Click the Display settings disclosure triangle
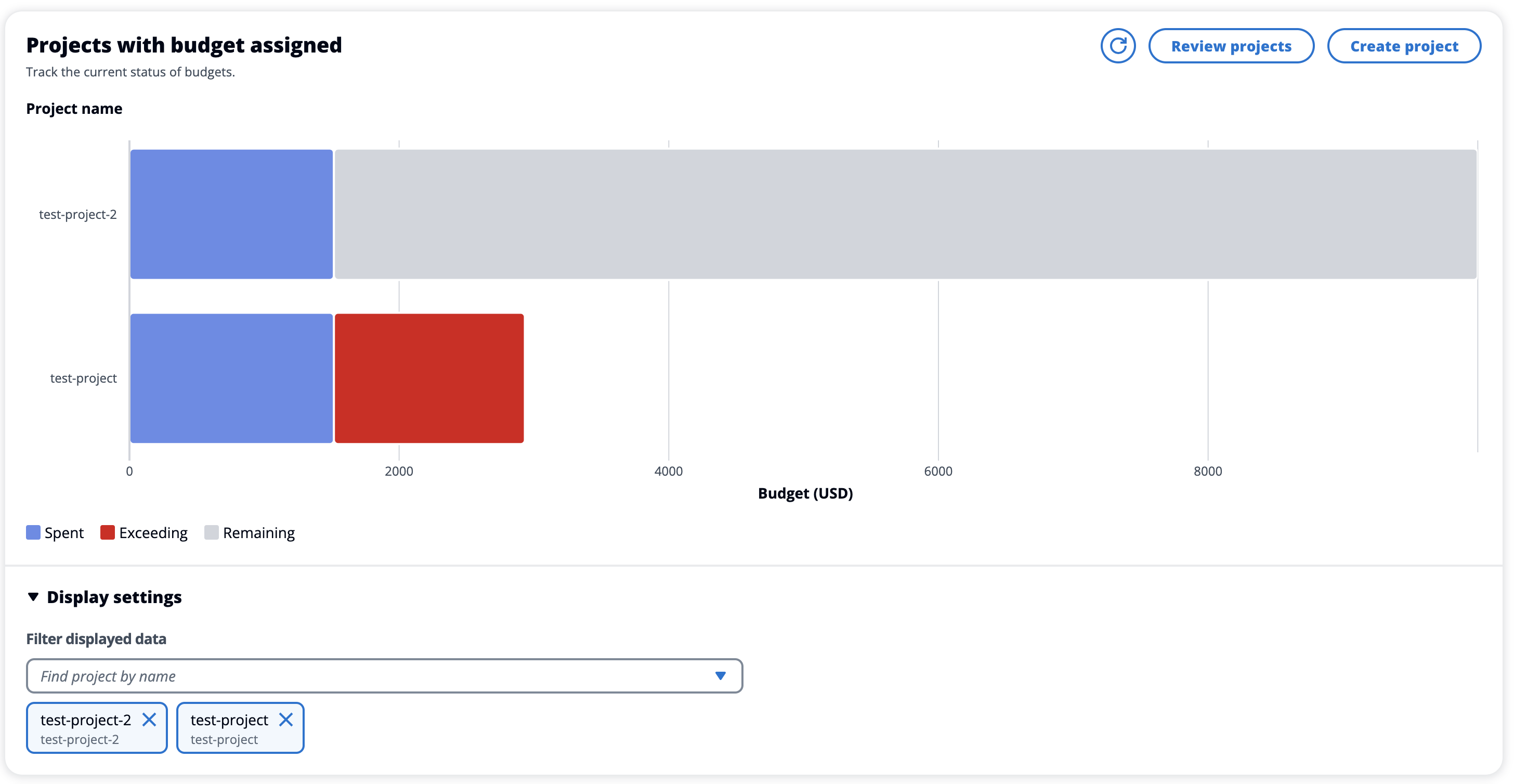Image resolution: width=1514 pixels, height=784 pixels. coord(33,596)
